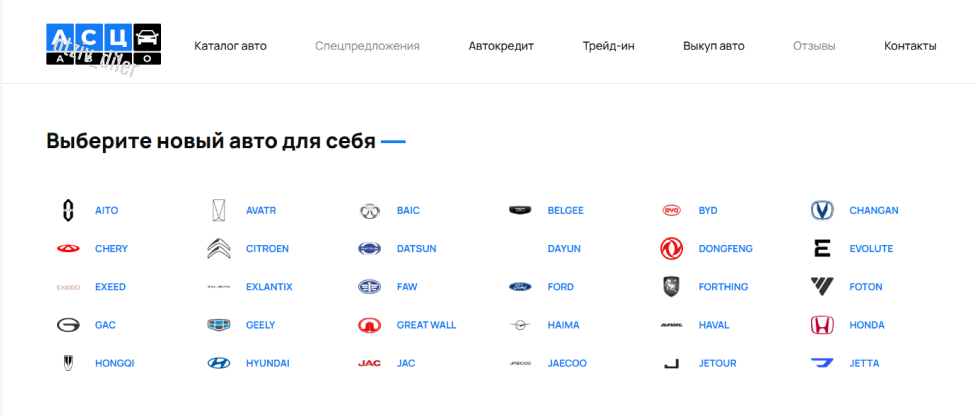This screenshot has width=976, height=416.
Task: Open the GEELY brand link
Action: 260,325
